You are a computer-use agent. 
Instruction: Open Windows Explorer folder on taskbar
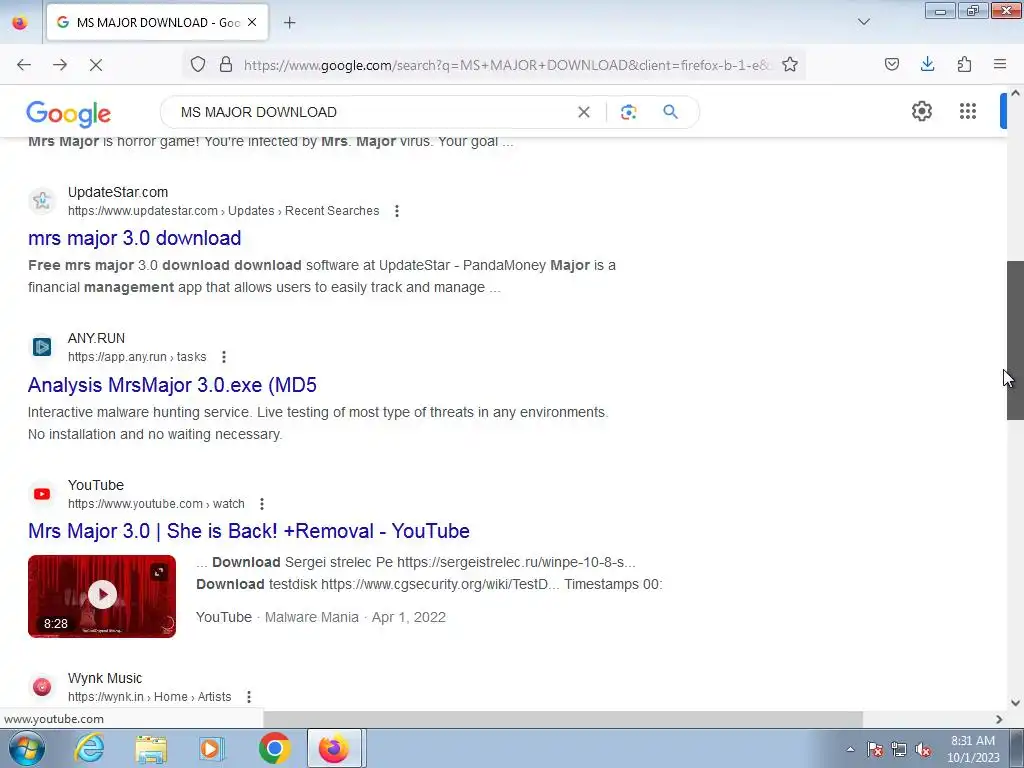click(151, 749)
